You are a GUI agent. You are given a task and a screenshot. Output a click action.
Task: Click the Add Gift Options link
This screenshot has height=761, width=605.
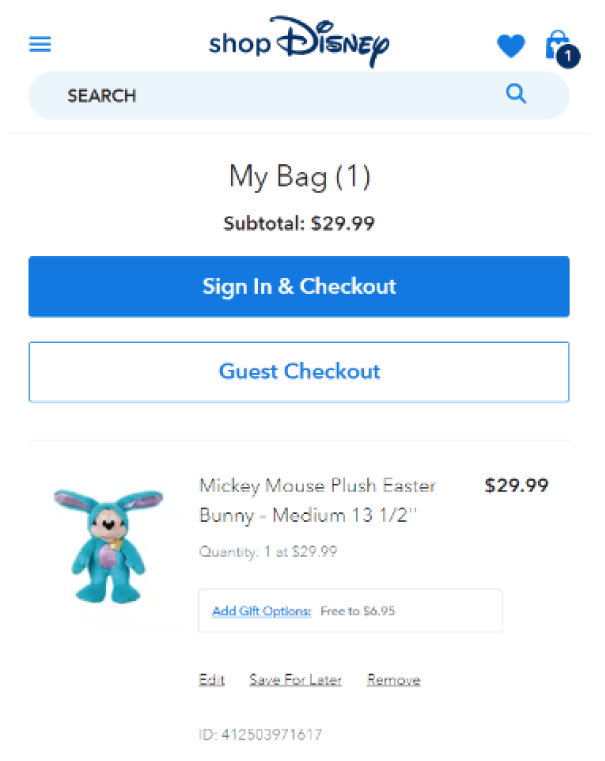pos(261,611)
